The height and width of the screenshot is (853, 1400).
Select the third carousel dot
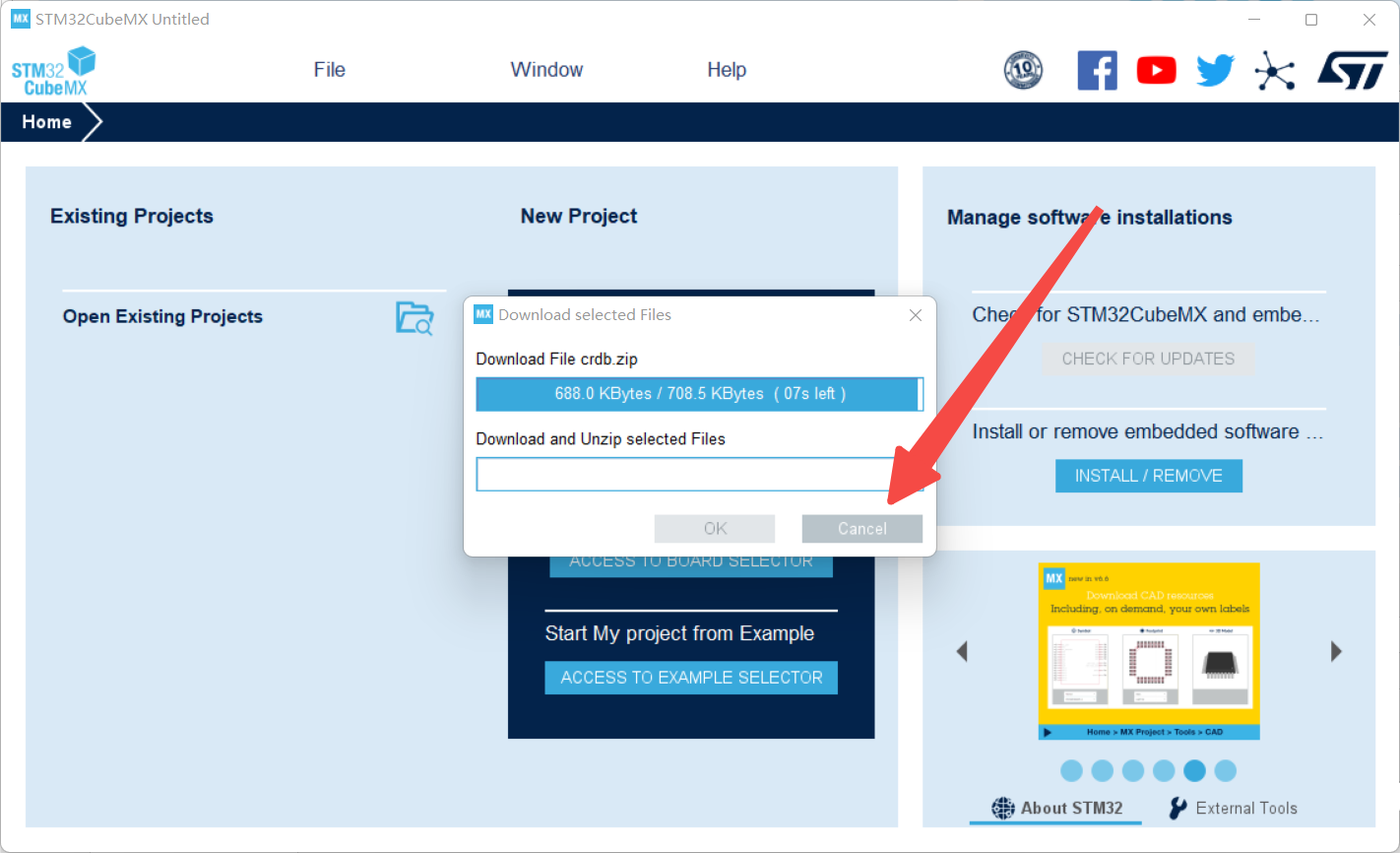point(1133,771)
